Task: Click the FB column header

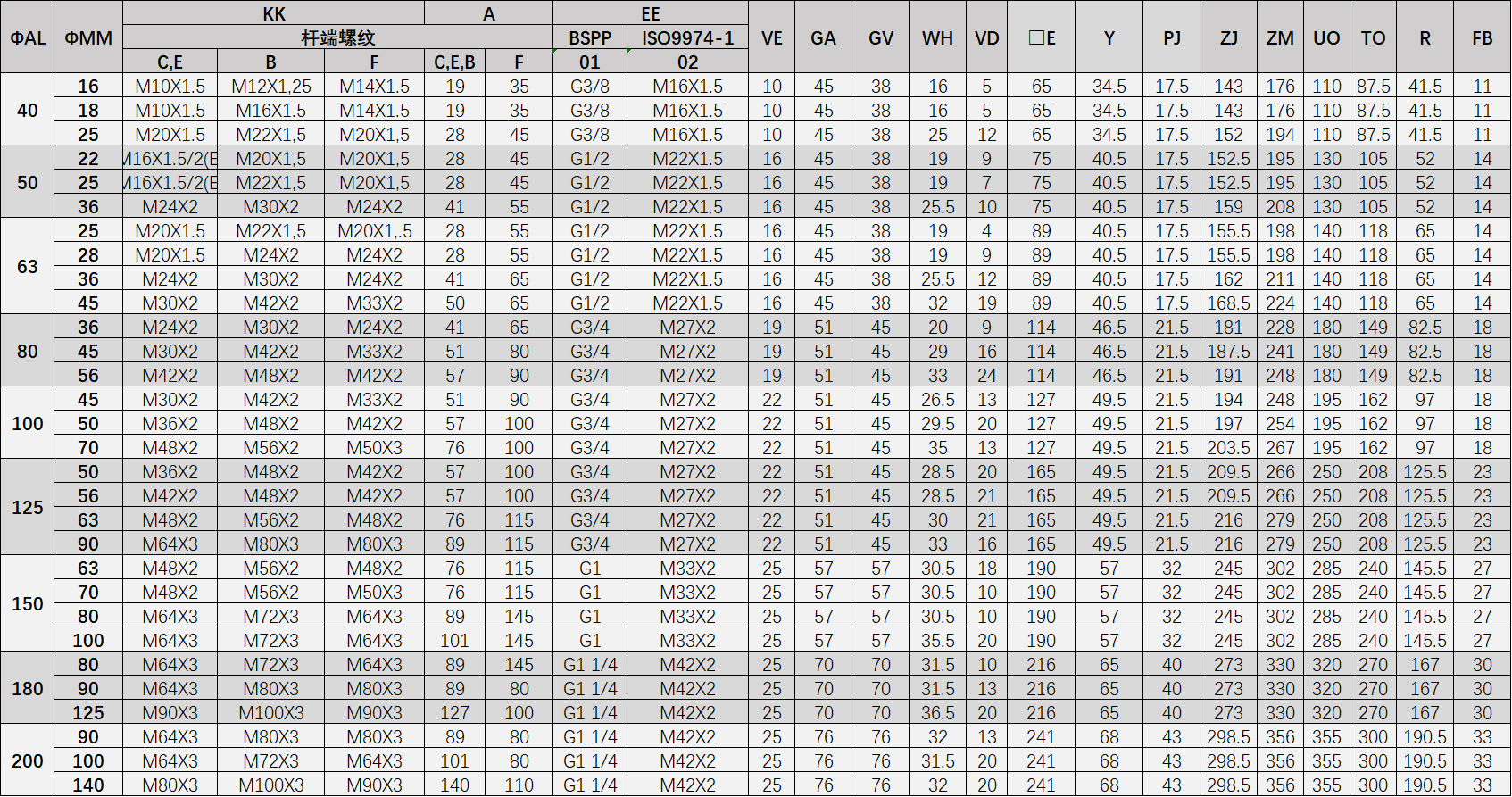Action: (1482, 37)
